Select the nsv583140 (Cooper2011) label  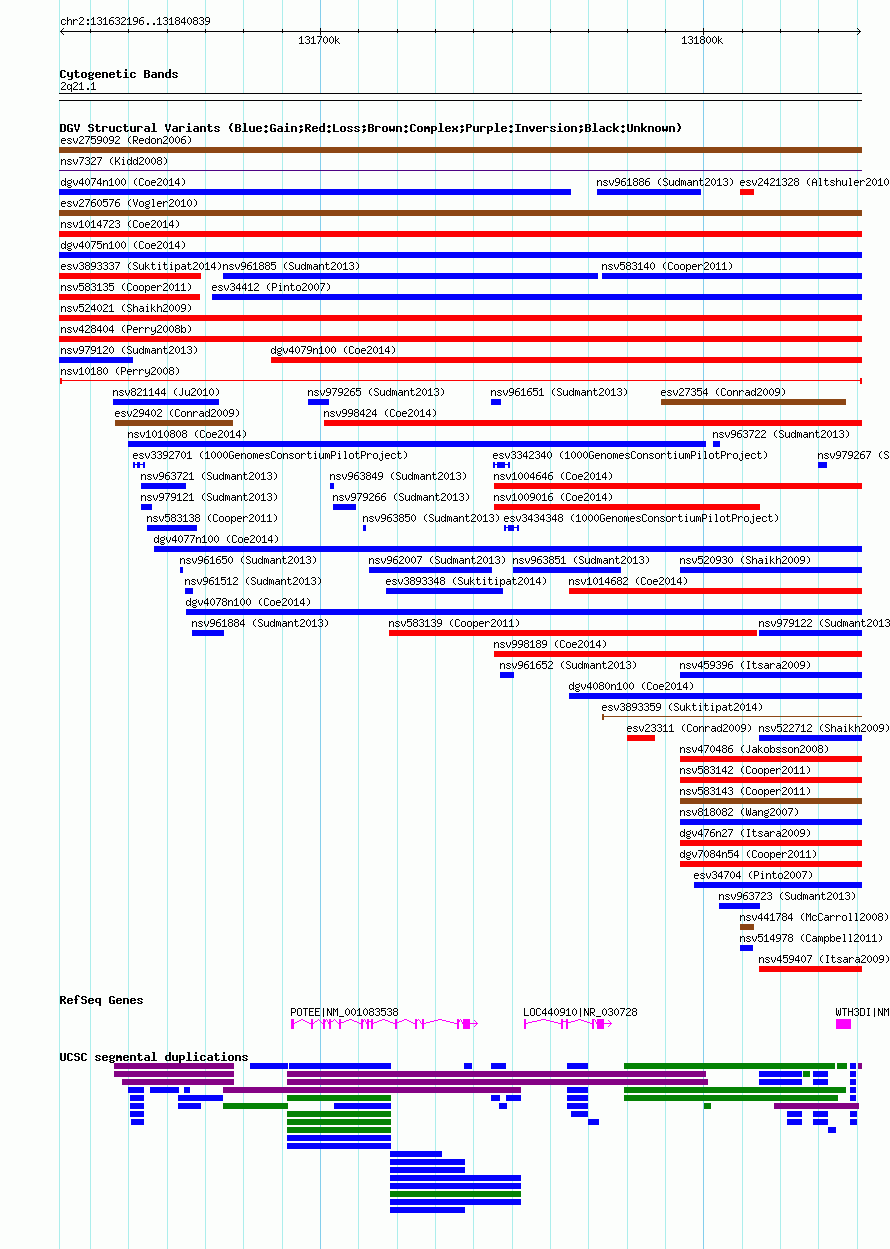click(x=667, y=266)
